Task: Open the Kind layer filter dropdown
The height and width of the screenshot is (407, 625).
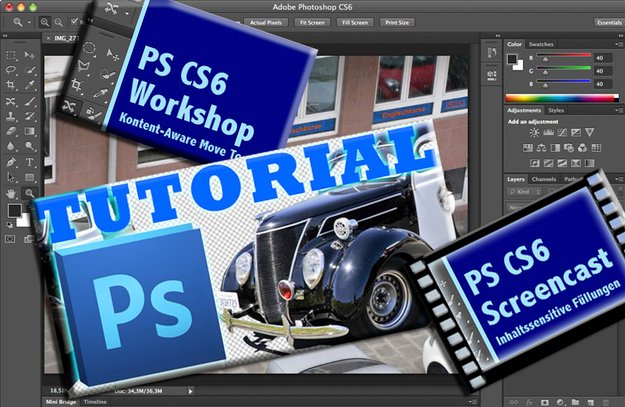Action: [523, 192]
